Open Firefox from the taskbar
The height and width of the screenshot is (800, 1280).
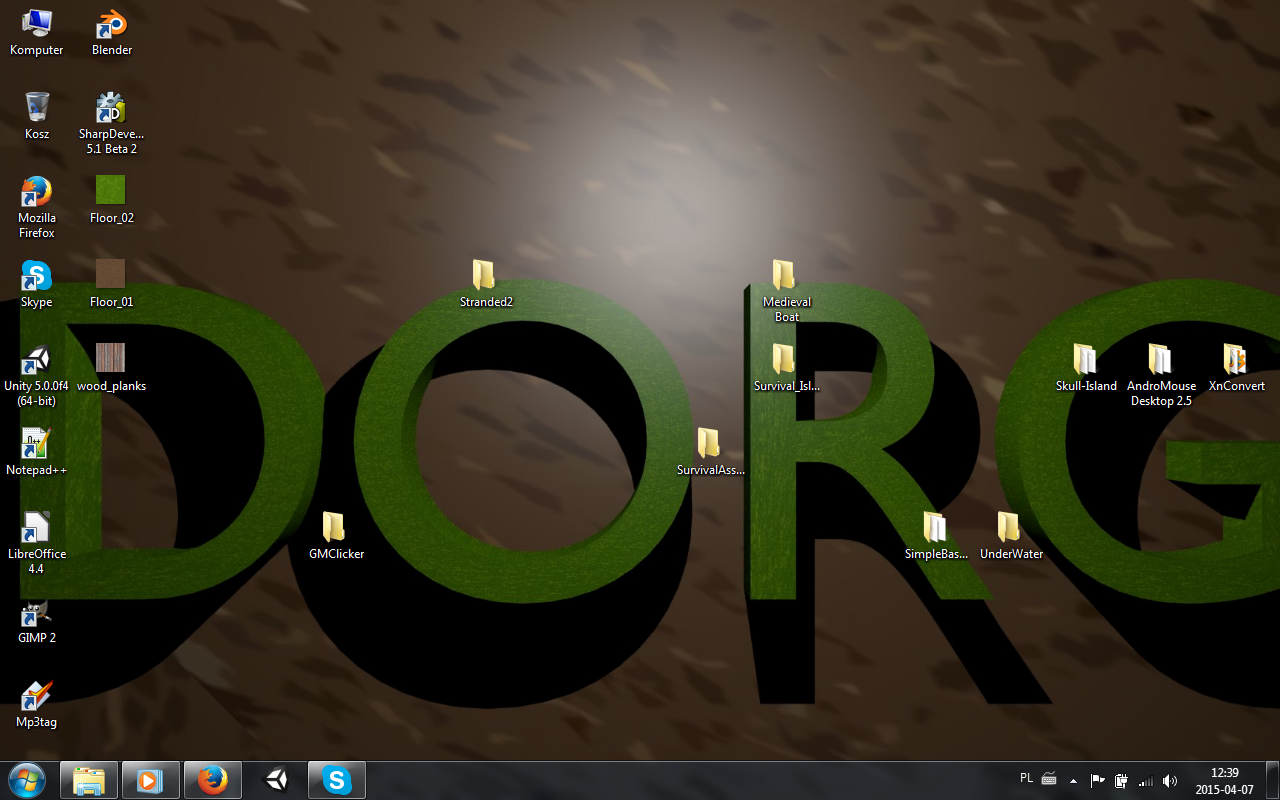pyautogui.click(x=212, y=780)
